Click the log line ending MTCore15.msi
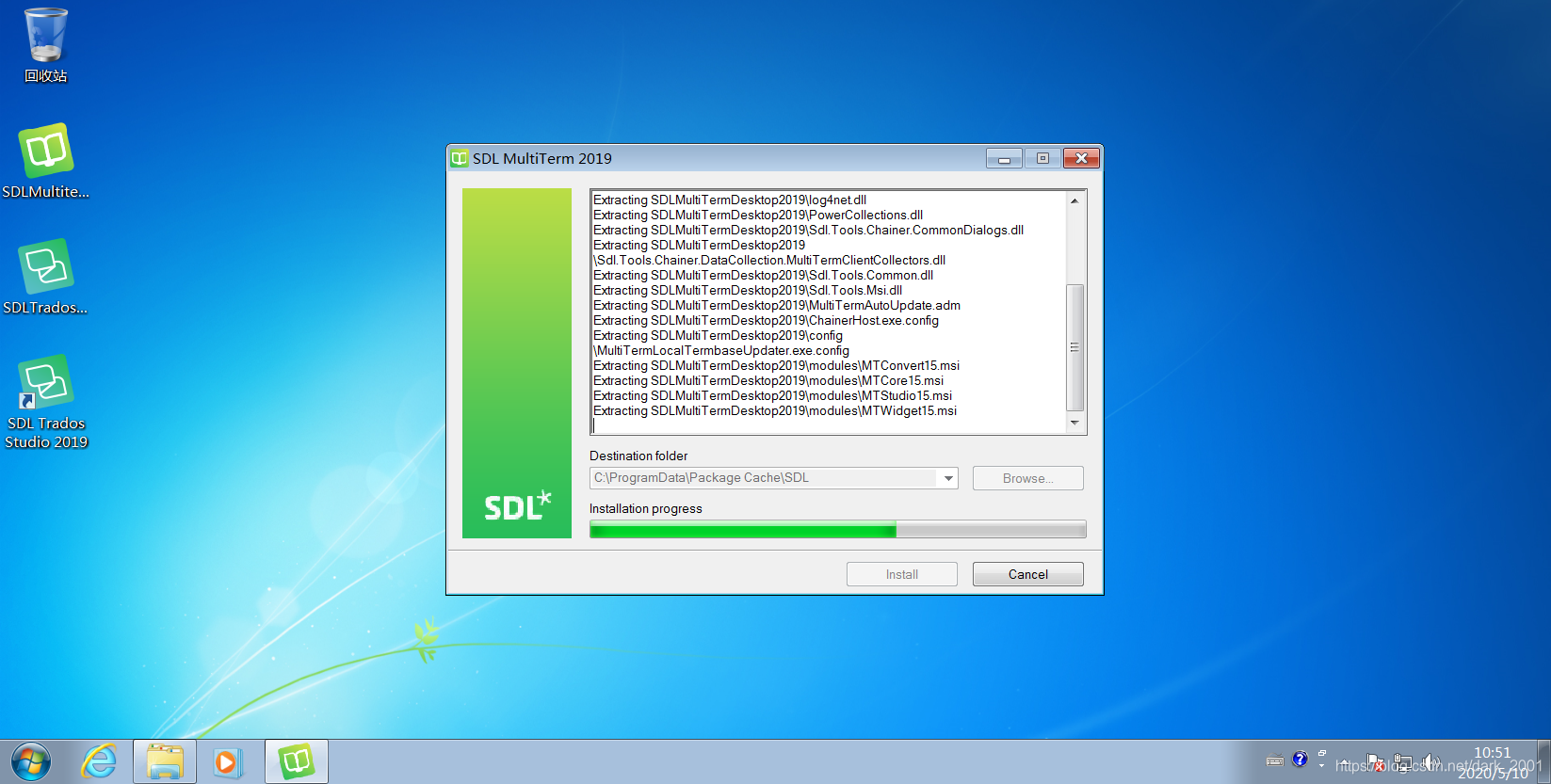The image size is (1551, 784). click(x=768, y=380)
